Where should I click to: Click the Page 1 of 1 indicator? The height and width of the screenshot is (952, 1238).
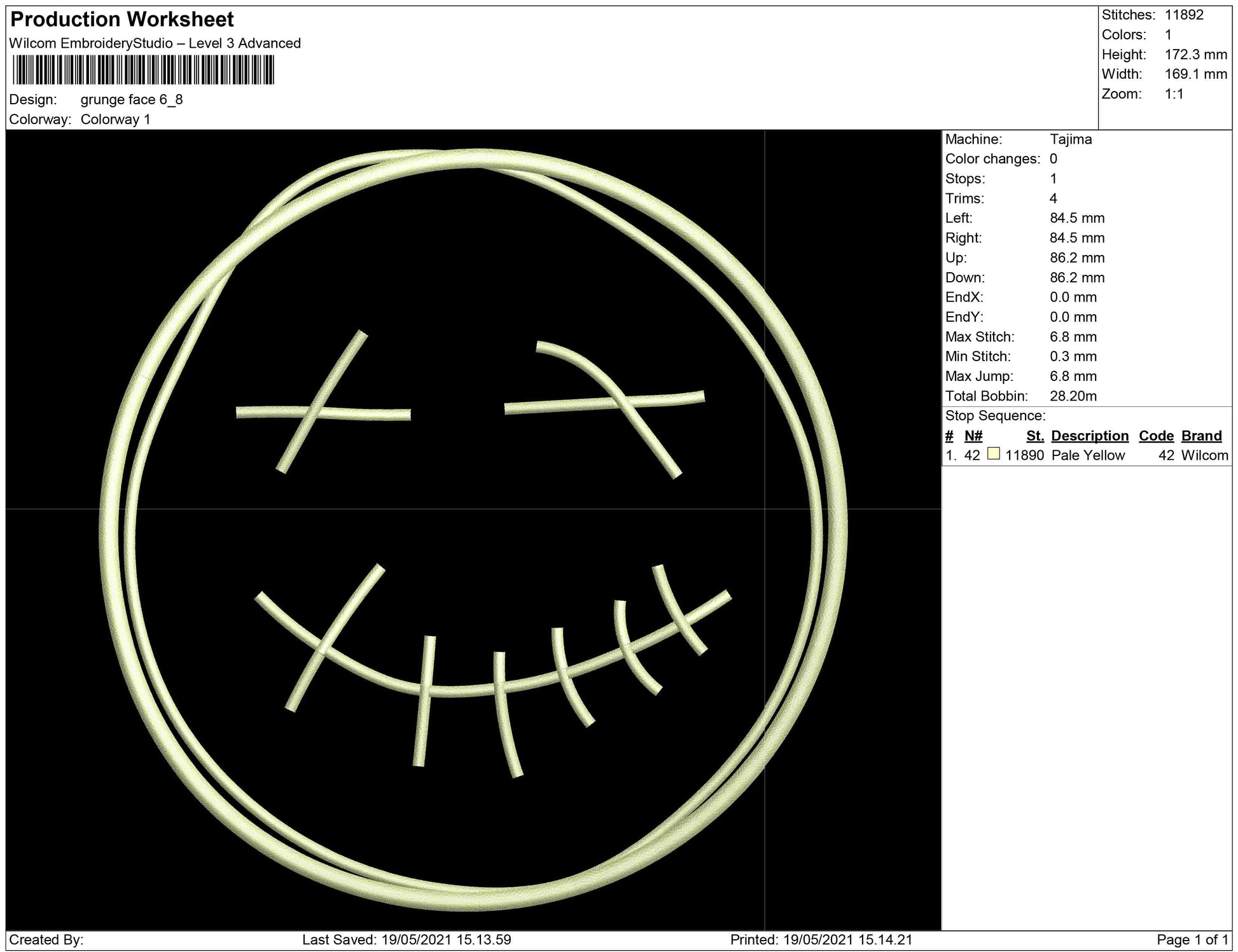click(x=1193, y=939)
